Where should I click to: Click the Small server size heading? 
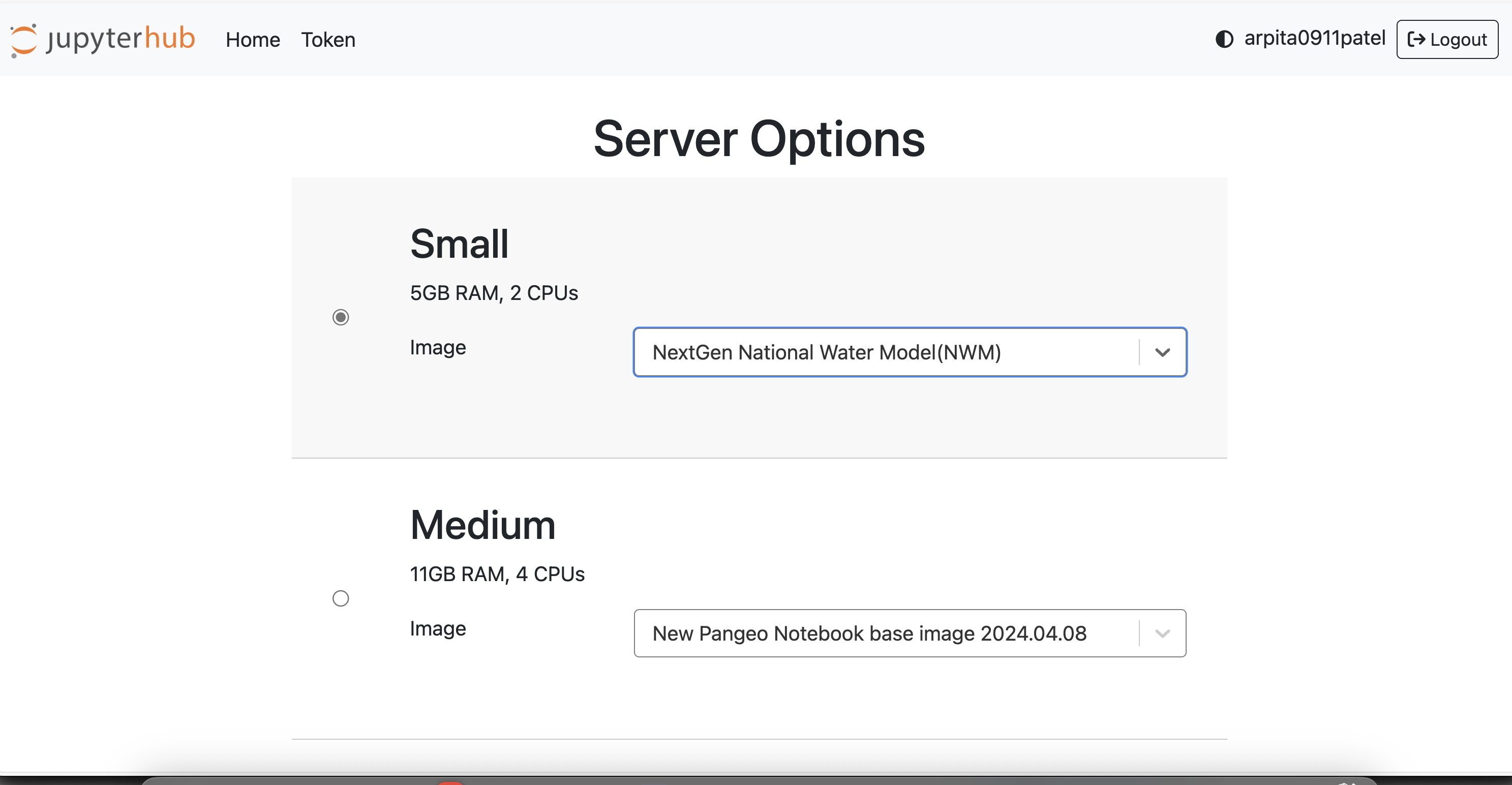[x=459, y=244]
